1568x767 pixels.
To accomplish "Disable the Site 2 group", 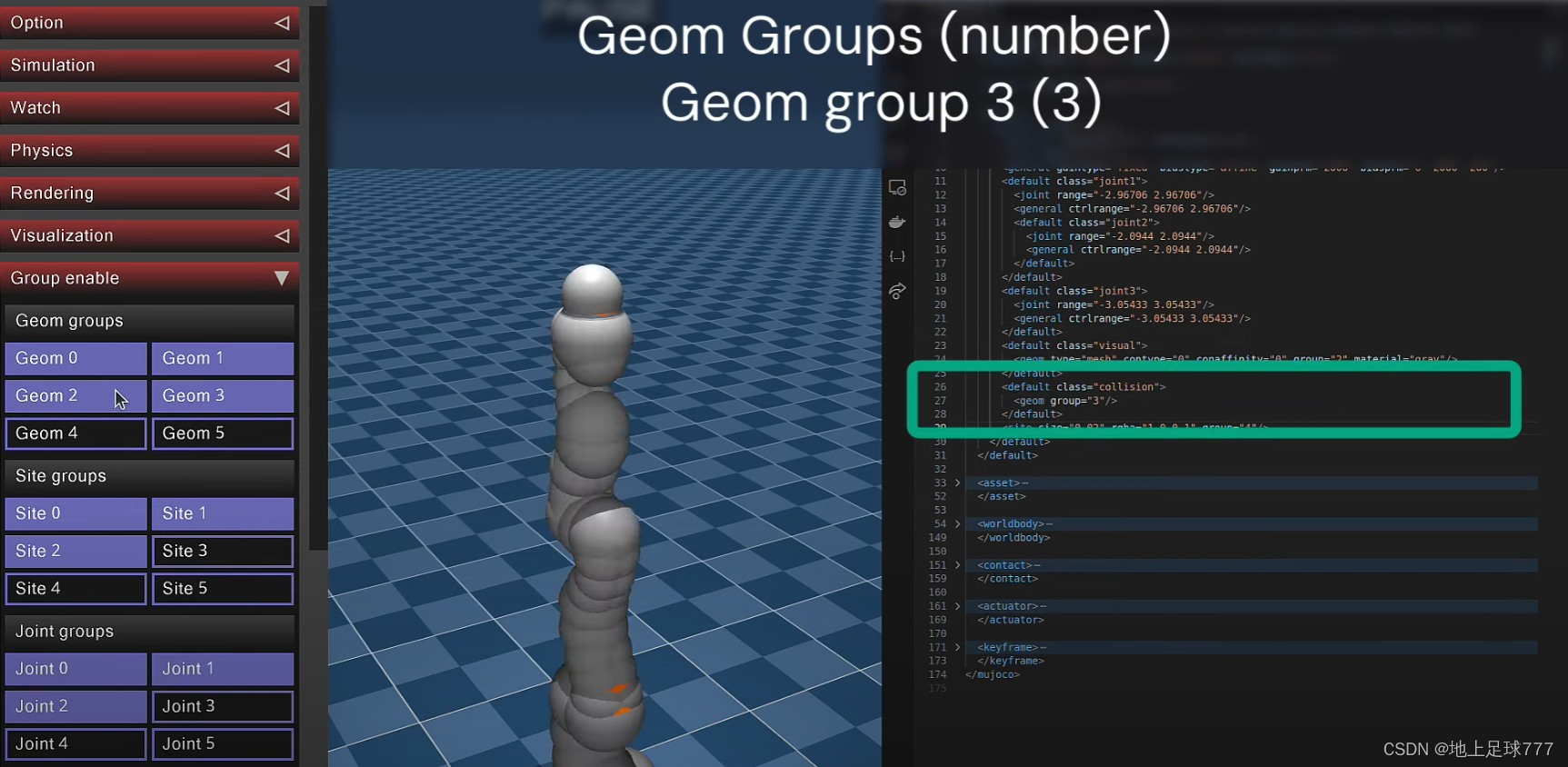I will pyautogui.click(x=75, y=551).
